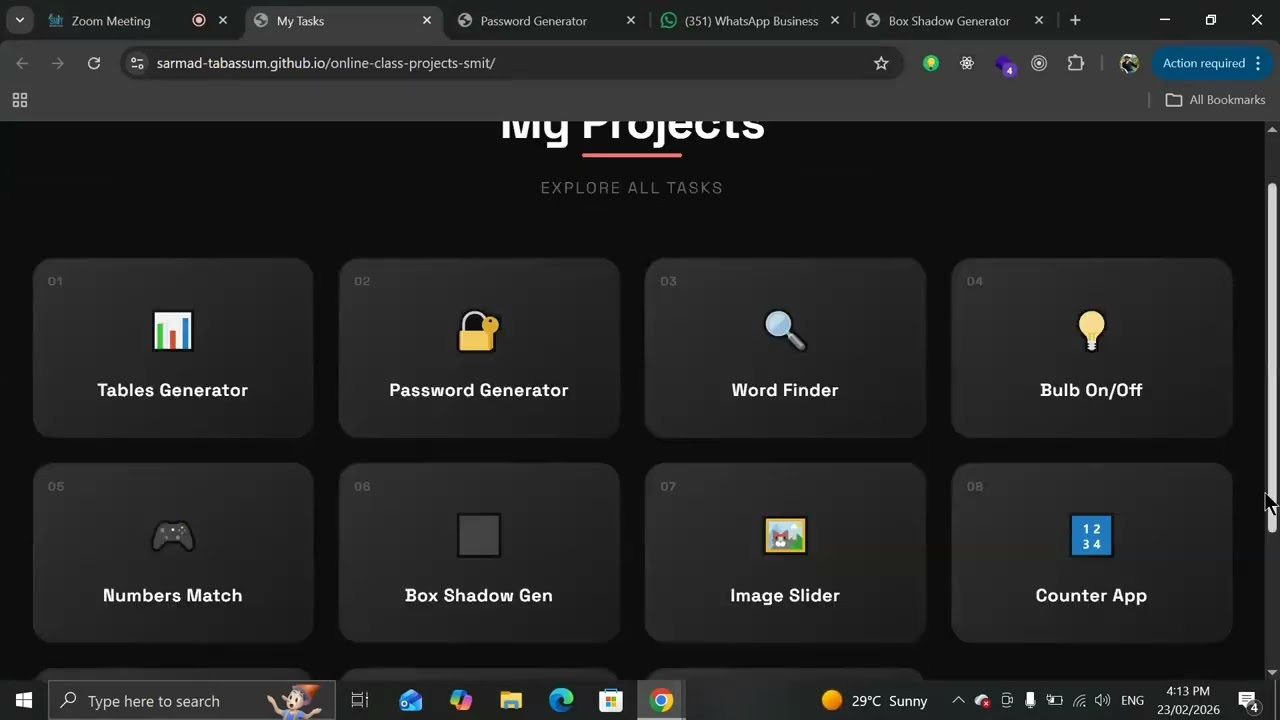This screenshot has height=720, width=1280.
Task: Switch to the WhatsApp Business tab
Action: pos(751,20)
